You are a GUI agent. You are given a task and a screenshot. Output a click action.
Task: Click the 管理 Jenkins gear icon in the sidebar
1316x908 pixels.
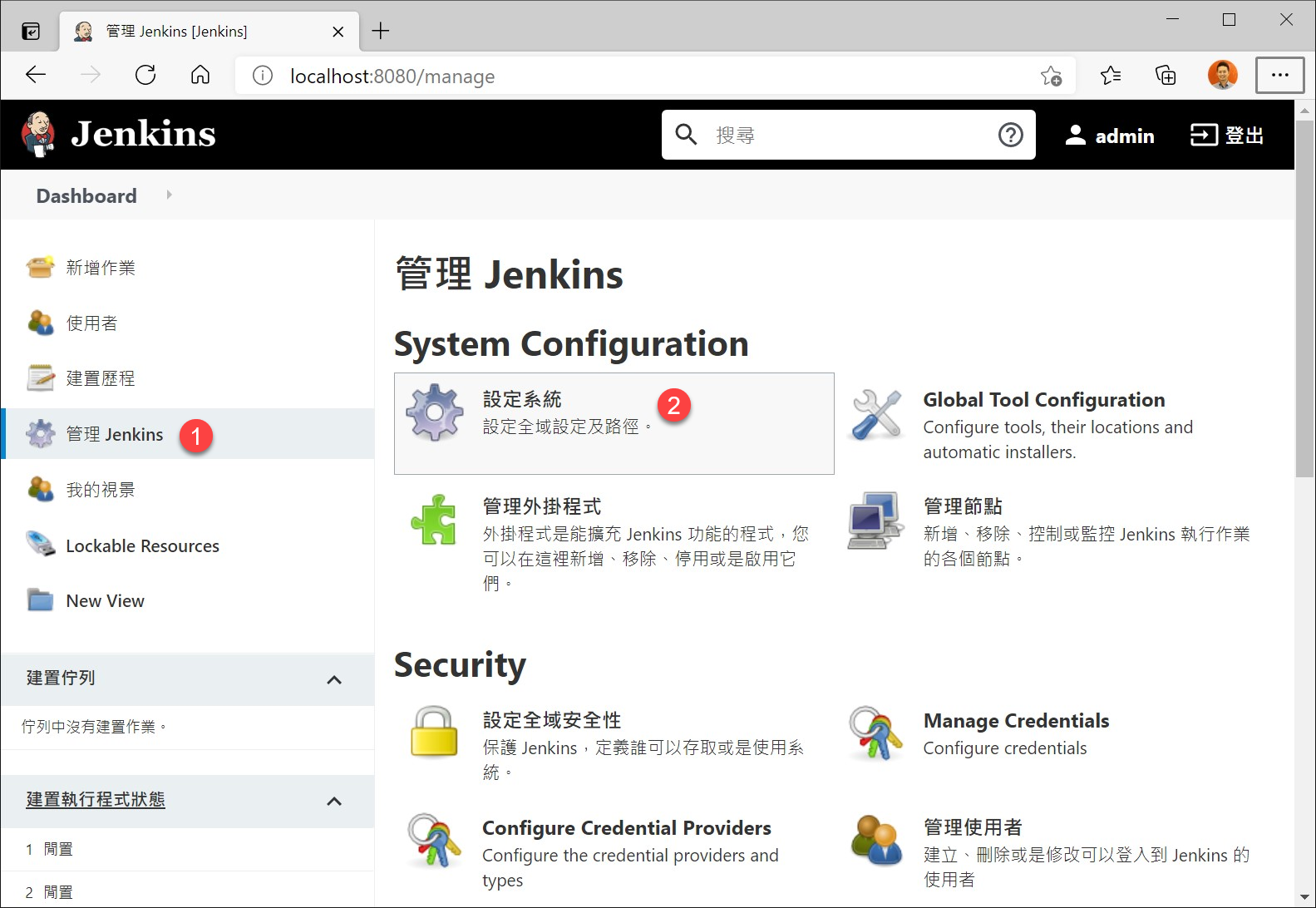(x=40, y=433)
